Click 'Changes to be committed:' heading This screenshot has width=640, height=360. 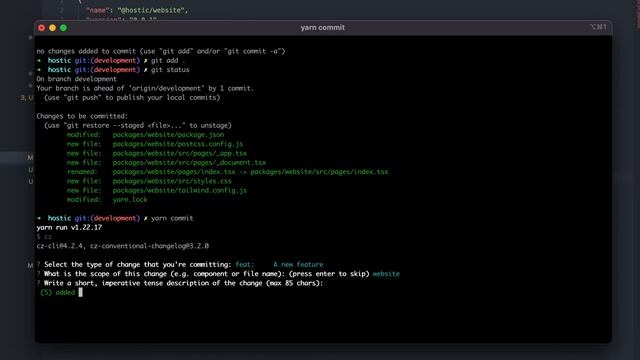click(82, 116)
